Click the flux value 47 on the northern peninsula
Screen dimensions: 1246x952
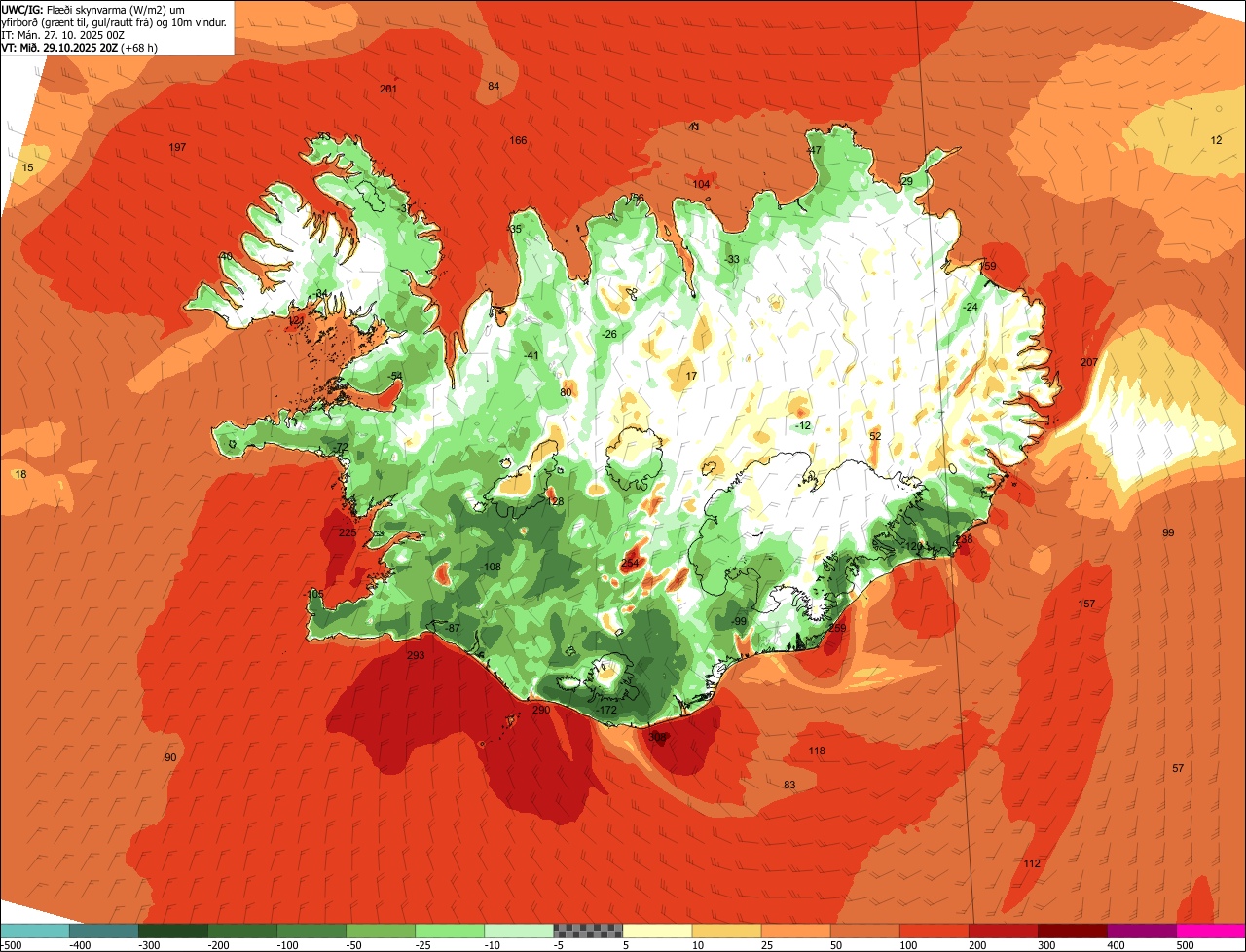point(815,151)
